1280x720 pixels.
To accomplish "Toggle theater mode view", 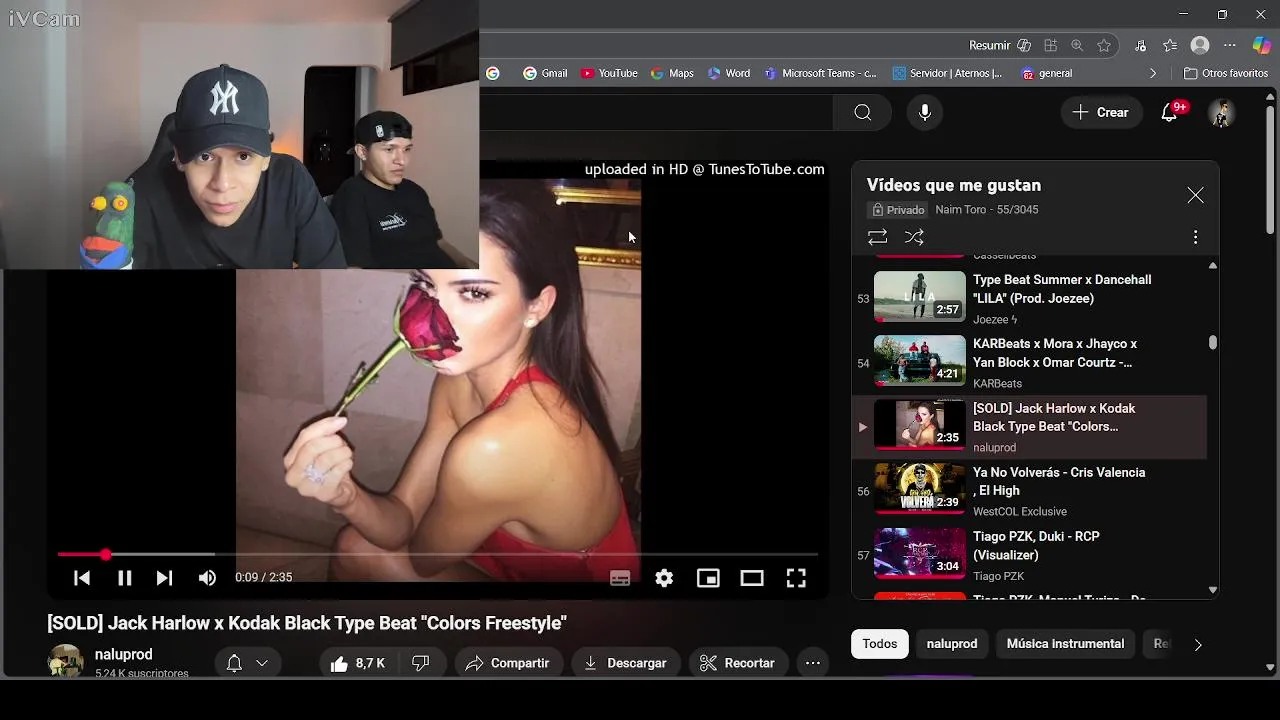I will pos(752,578).
